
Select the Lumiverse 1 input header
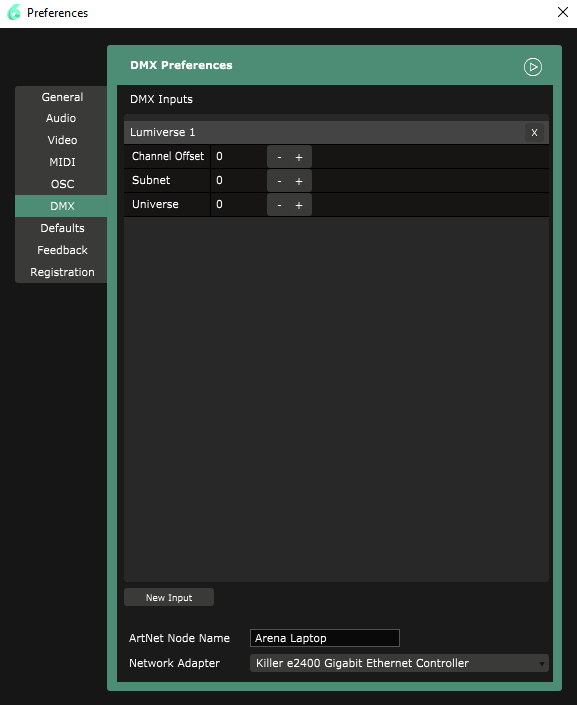[324, 132]
